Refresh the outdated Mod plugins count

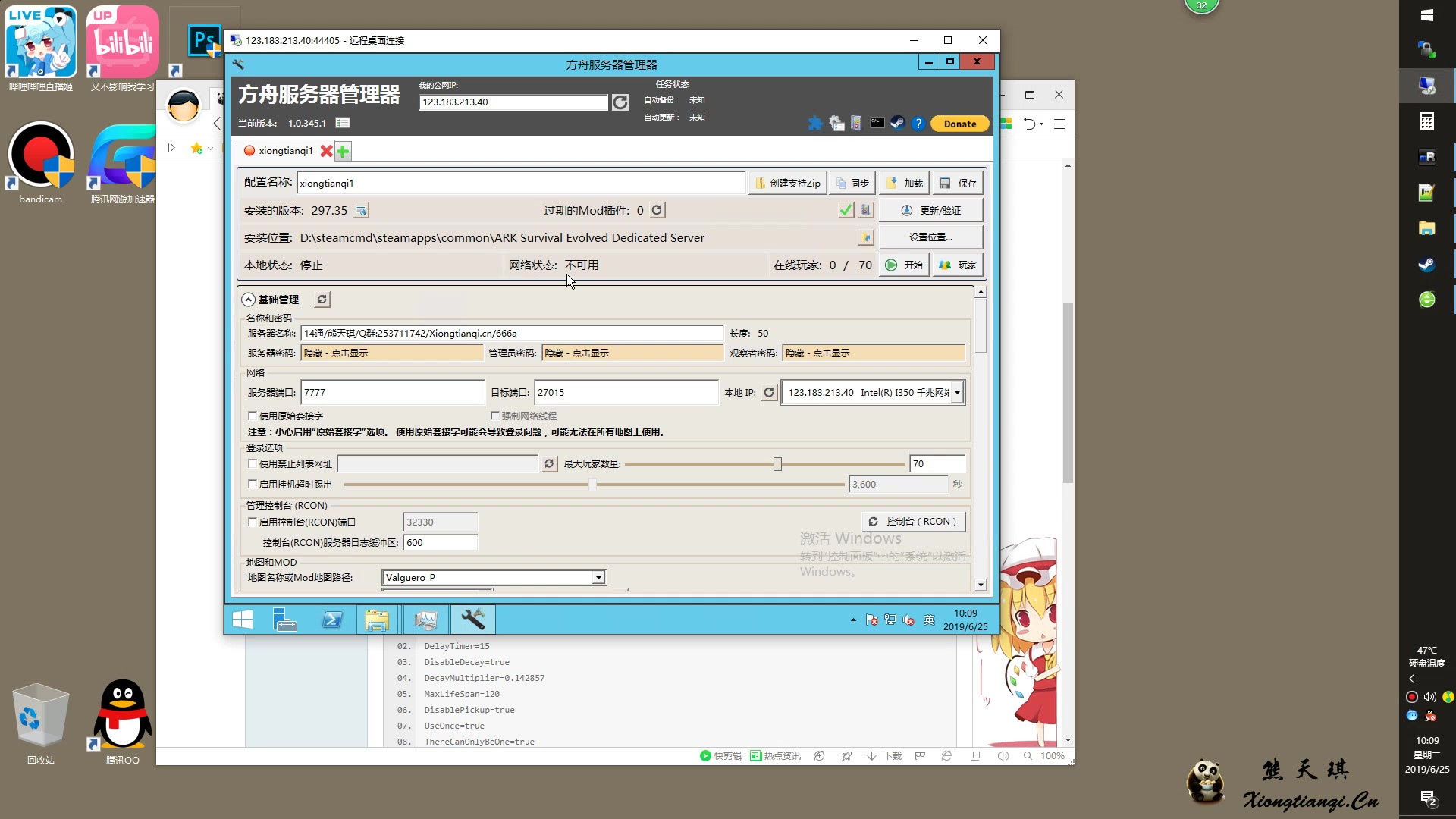tap(657, 210)
